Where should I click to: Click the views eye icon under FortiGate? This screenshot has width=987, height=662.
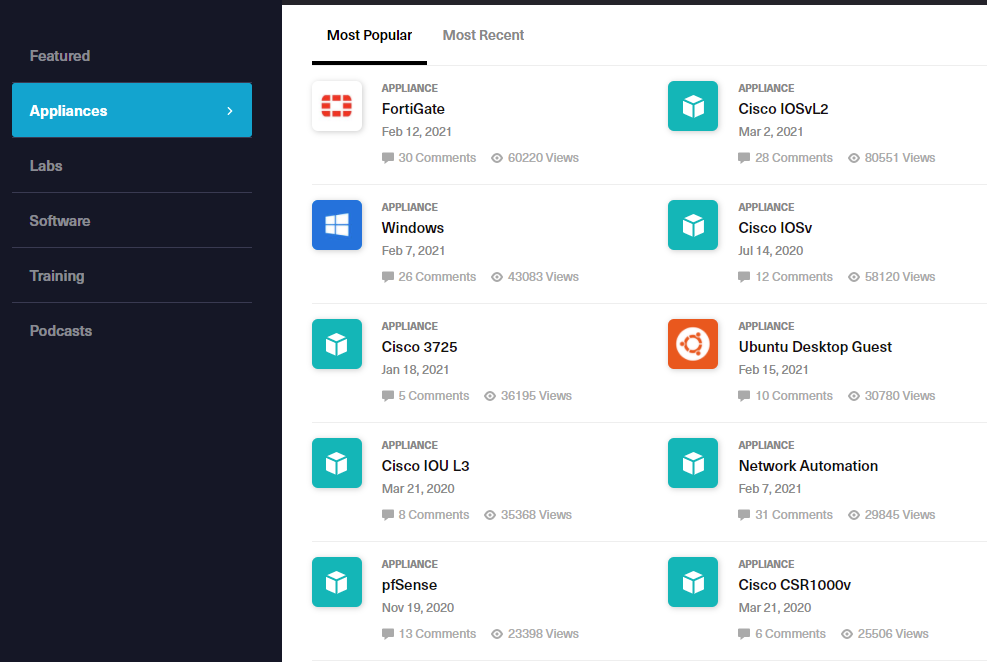pyautogui.click(x=497, y=158)
